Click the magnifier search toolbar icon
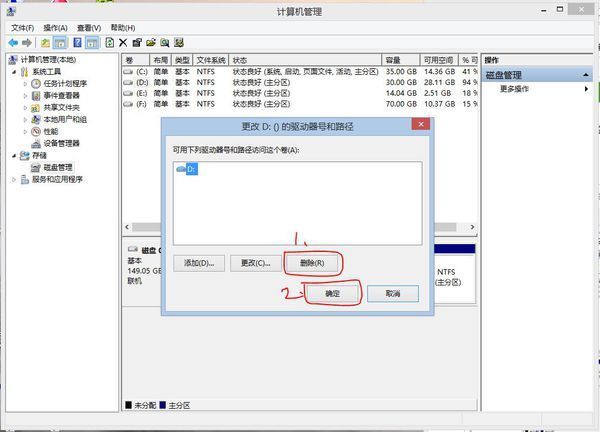Screen dimensions: 600x432 point(165,42)
